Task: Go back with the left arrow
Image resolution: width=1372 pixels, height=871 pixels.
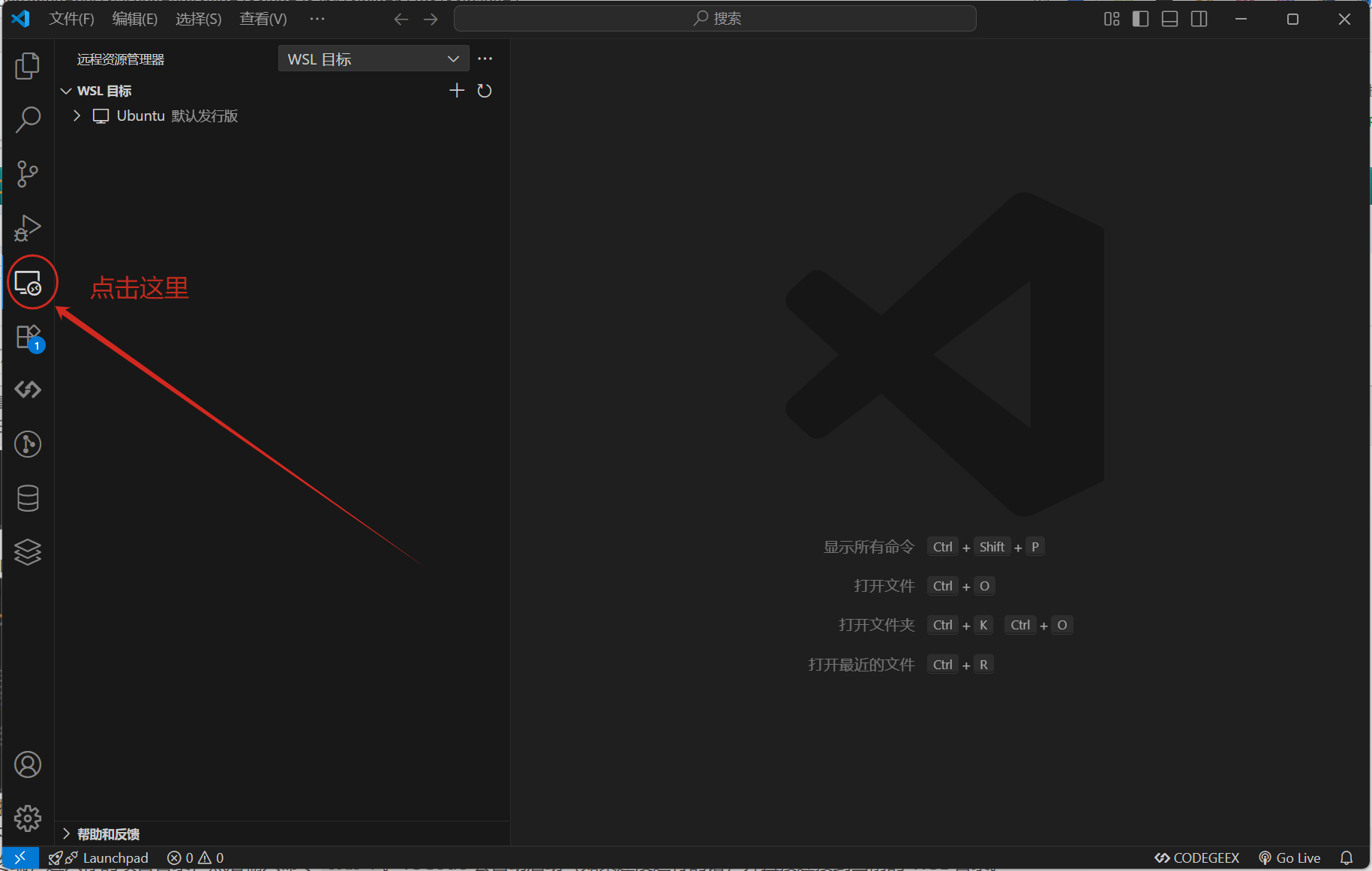Action: coord(401,20)
